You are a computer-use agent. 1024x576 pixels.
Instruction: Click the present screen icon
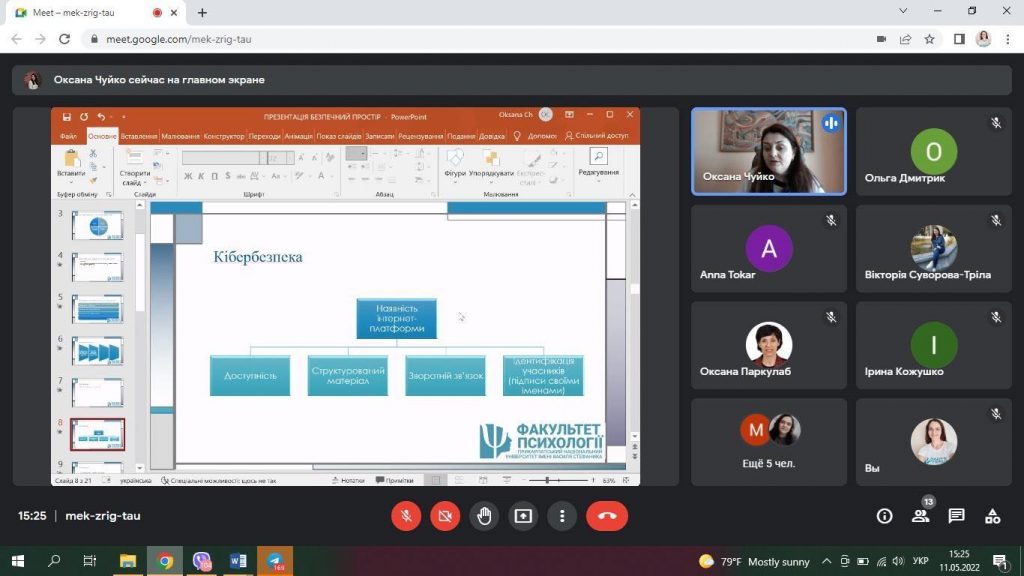tap(523, 516)
